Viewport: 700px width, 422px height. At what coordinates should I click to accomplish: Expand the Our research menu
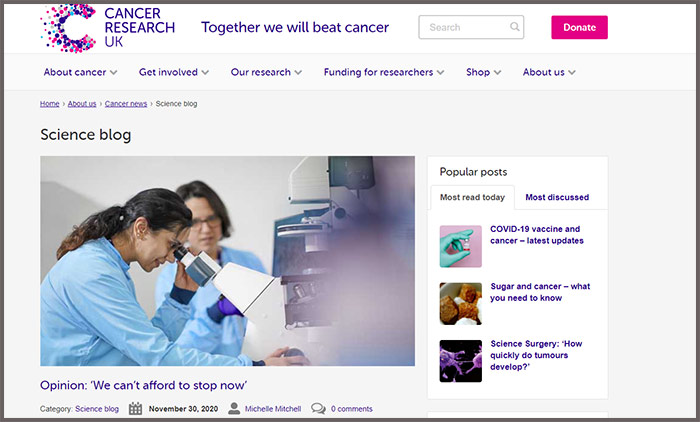pyautogui.click(x=266, y=72)
